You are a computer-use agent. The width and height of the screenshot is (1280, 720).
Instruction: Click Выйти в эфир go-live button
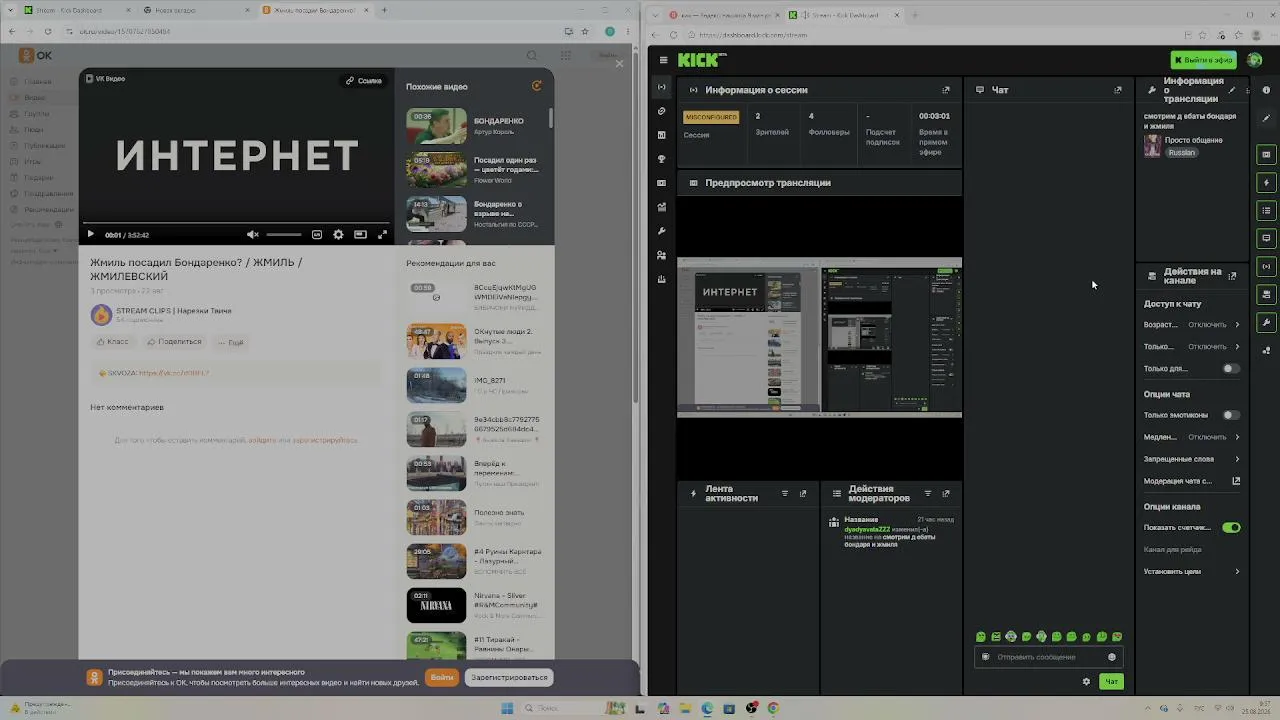[1203, 60]
